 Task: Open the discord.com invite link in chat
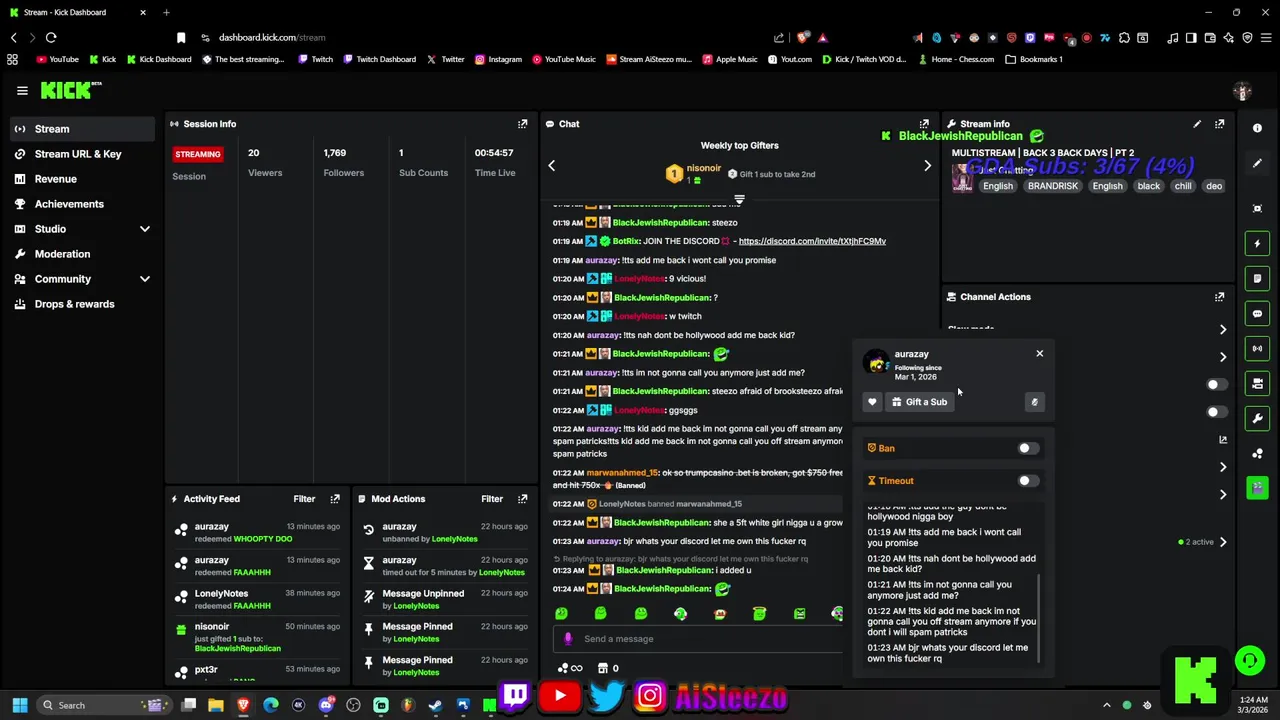point(812,241)
